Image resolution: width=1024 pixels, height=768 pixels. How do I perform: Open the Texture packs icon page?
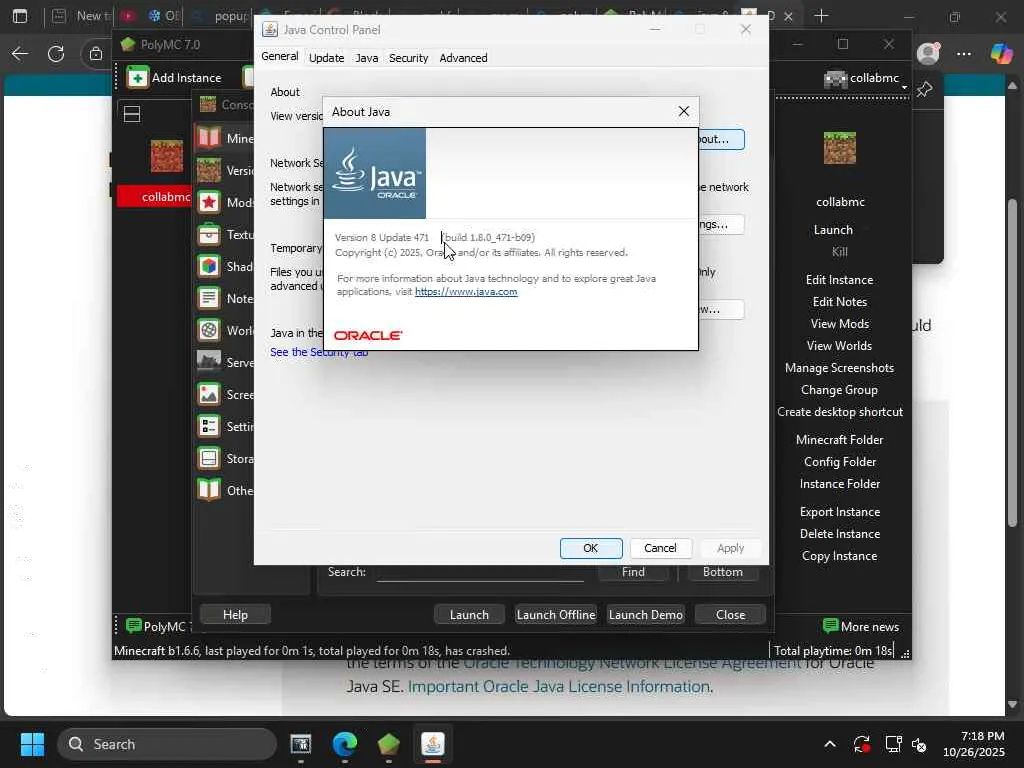point(209,234)
